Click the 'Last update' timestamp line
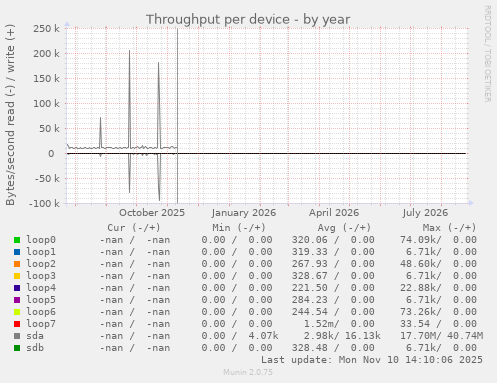This screenshot has width=497, height=383. coord(372,360)
